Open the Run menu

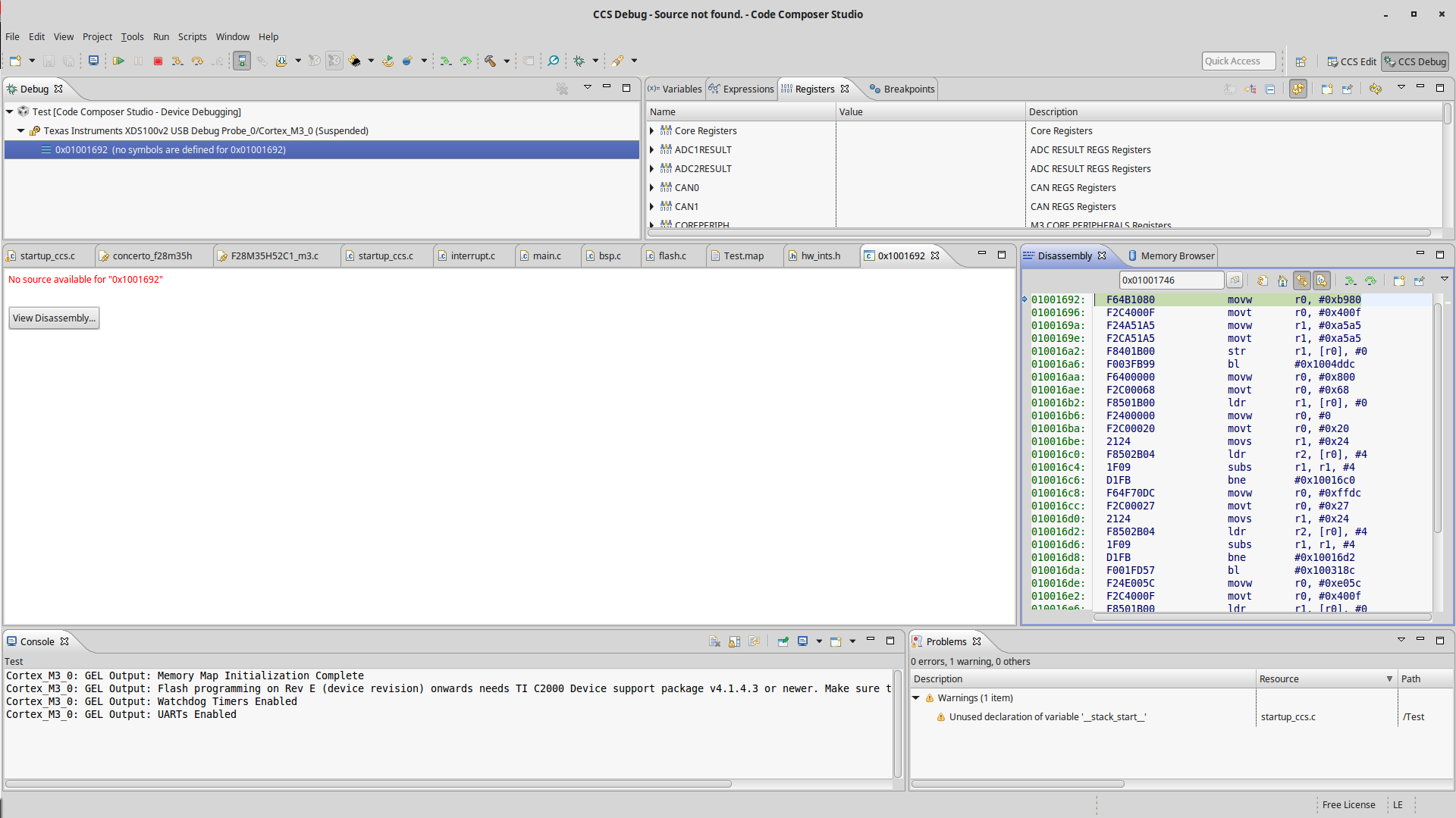[161, 36]
